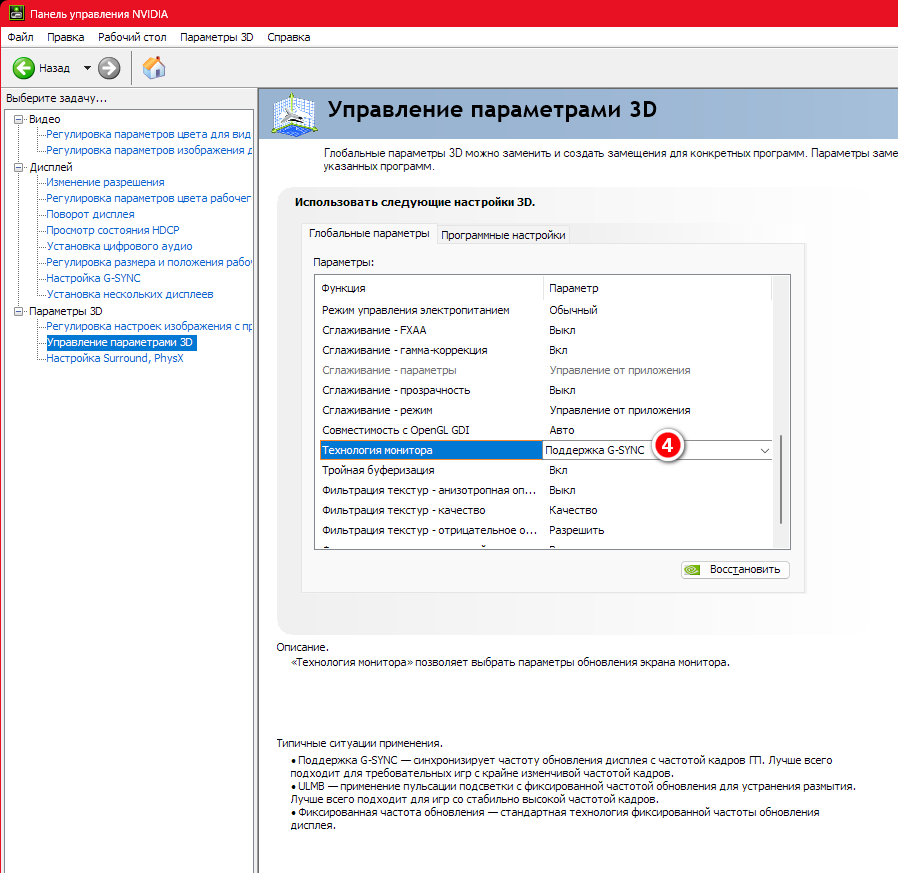The image size is (898, 873).
Task: Collapse the Дисплей tree node
Action: tap(19, 167)
